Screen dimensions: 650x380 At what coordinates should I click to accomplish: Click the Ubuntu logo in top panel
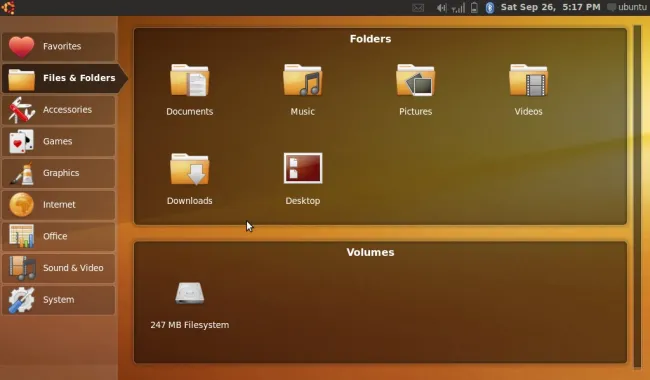click(8, 7)
